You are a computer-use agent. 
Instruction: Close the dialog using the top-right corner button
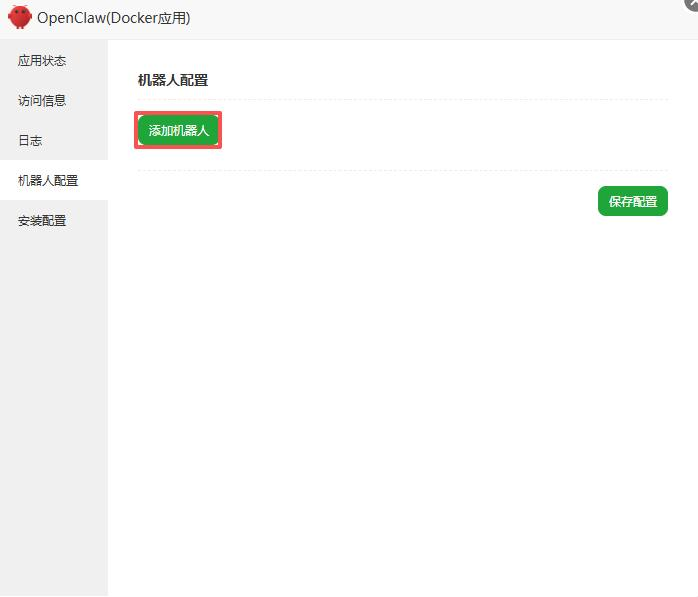[692, 4]
